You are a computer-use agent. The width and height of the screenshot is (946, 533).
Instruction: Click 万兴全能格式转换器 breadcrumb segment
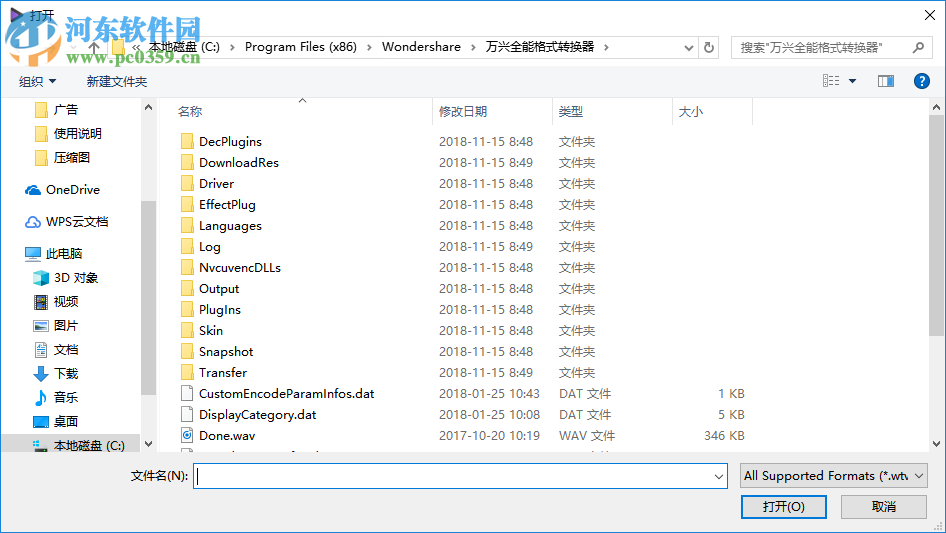tap(540, 47)
